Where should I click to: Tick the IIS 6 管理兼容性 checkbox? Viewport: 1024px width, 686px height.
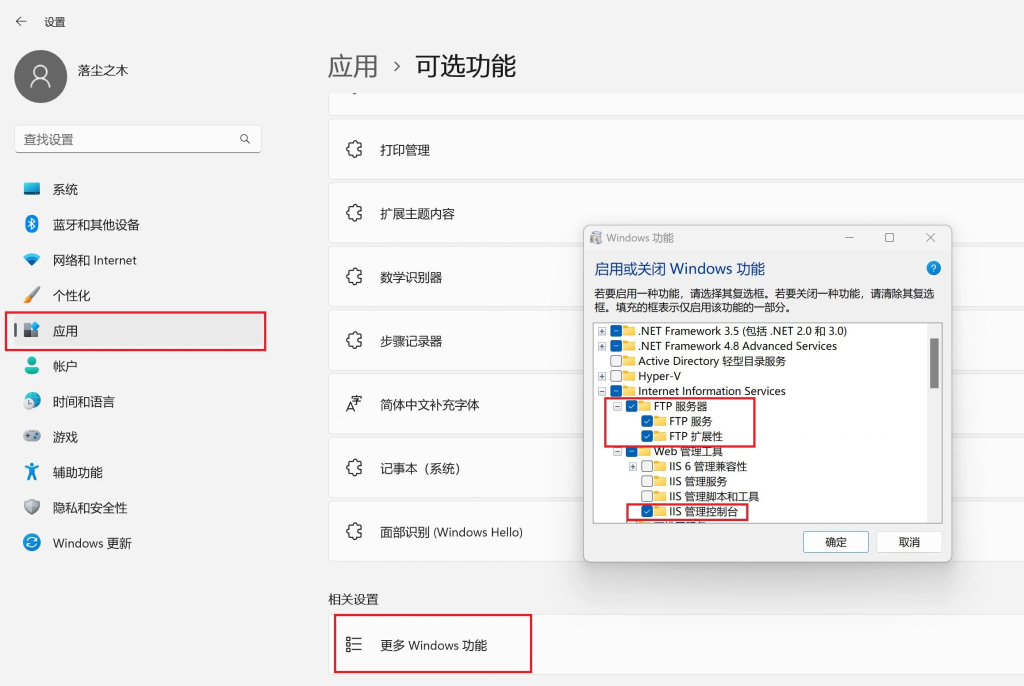pos(647,466)
